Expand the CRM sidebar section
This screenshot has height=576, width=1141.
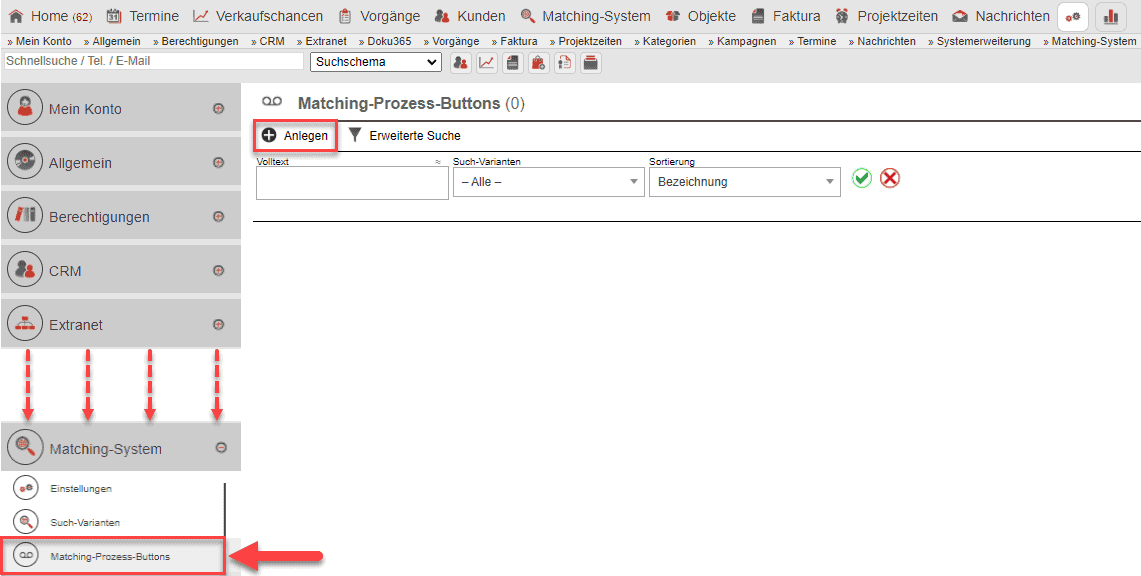pyautogui.click(x=218, y=270)
